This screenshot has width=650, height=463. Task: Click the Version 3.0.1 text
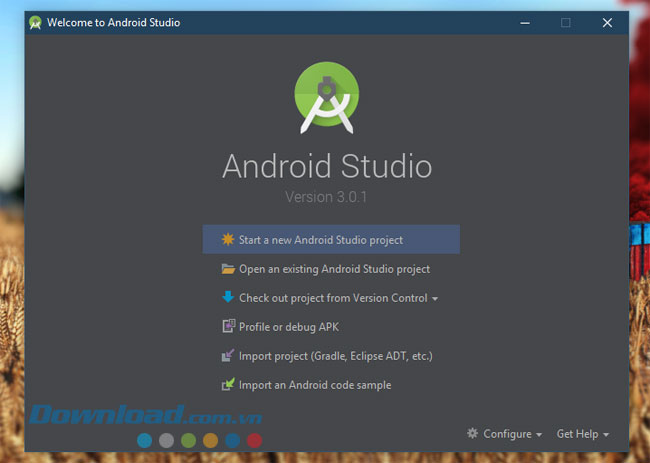tap(326, 197)
